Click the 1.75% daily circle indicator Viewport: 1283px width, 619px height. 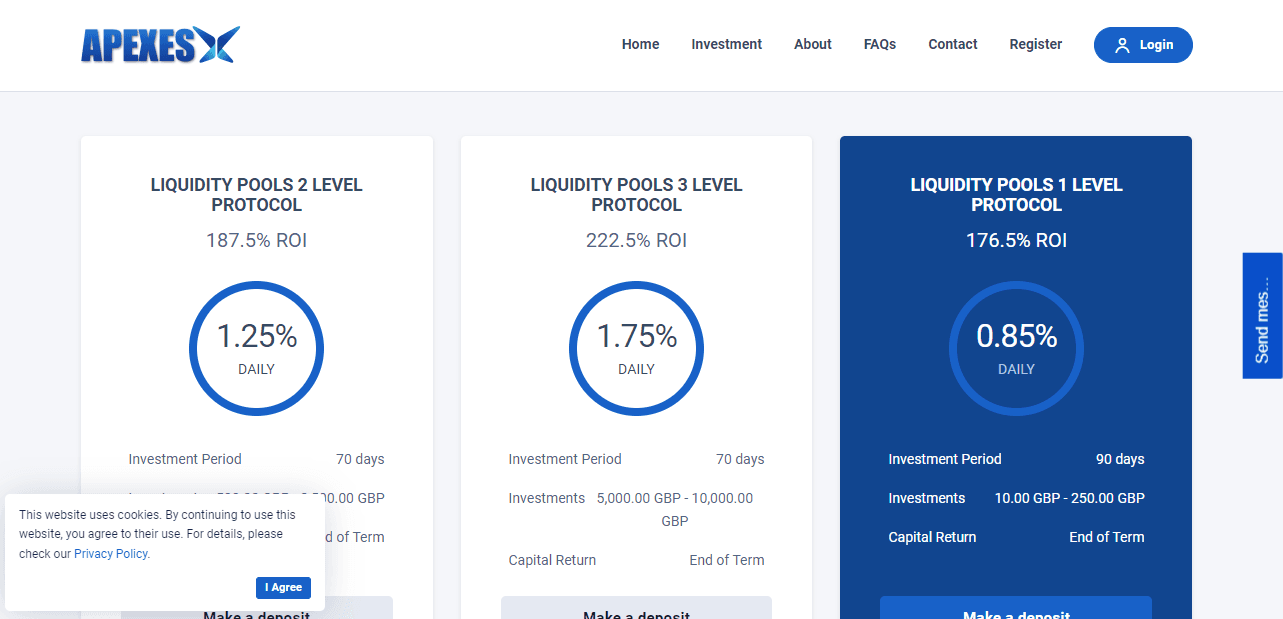click(636, 348)
